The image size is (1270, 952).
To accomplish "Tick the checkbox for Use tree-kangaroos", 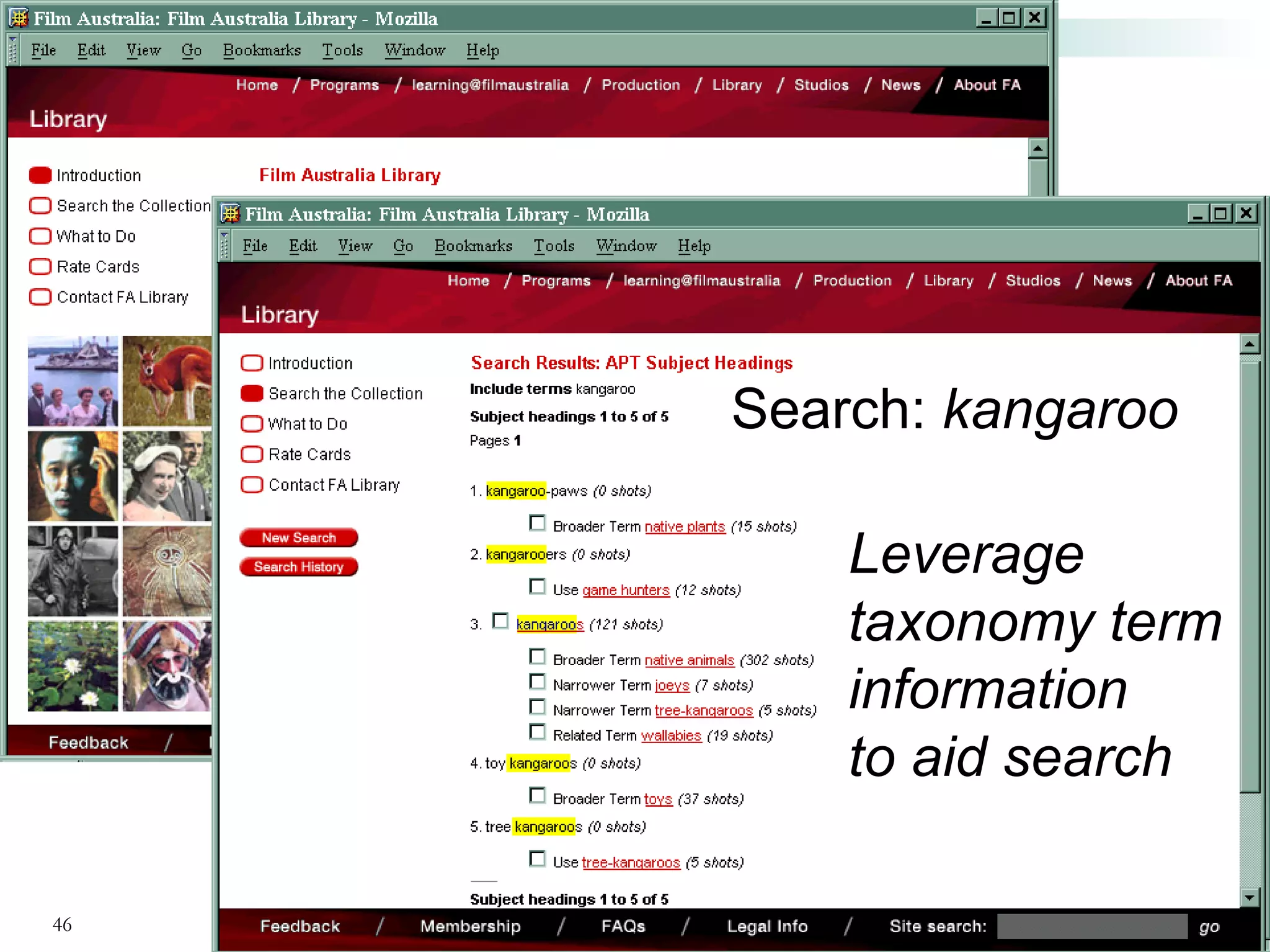I will click(538, 859).
